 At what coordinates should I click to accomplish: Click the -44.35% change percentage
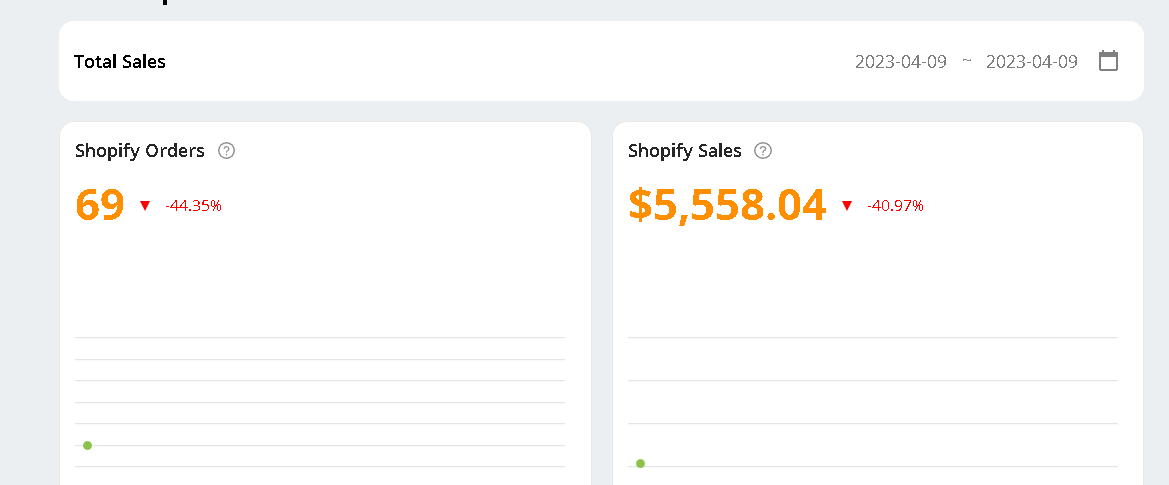click(193, 206)
